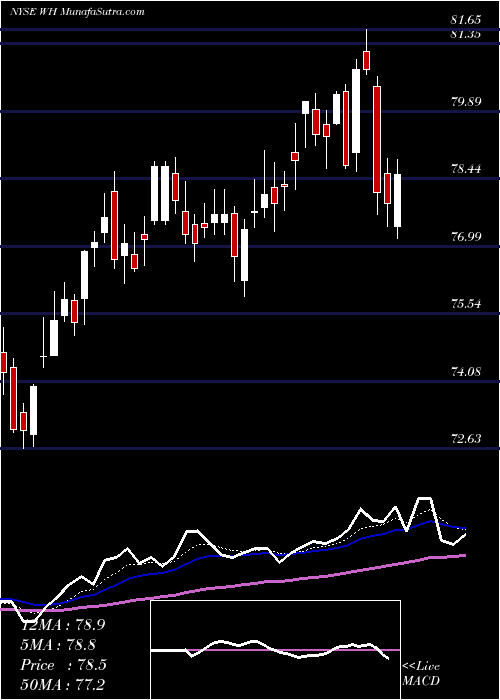Open the MACD inset chart
This screenshot has width=500, height=700.
pos(275,650)
